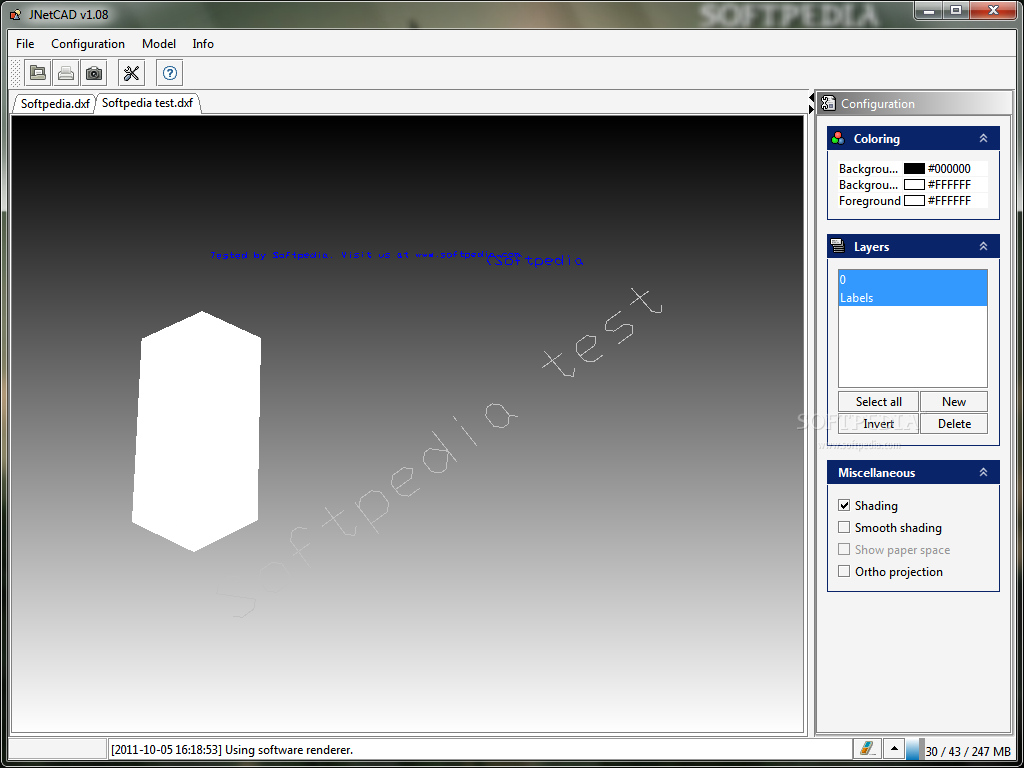Click the '#000000' hex value text

949,168
